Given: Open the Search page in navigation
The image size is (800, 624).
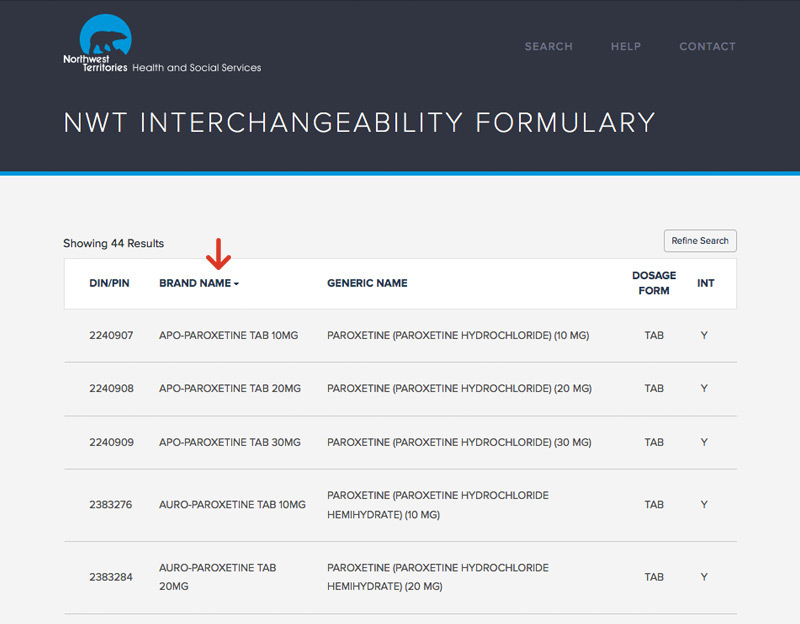Looking at the screenshot, I should [548, 46].
